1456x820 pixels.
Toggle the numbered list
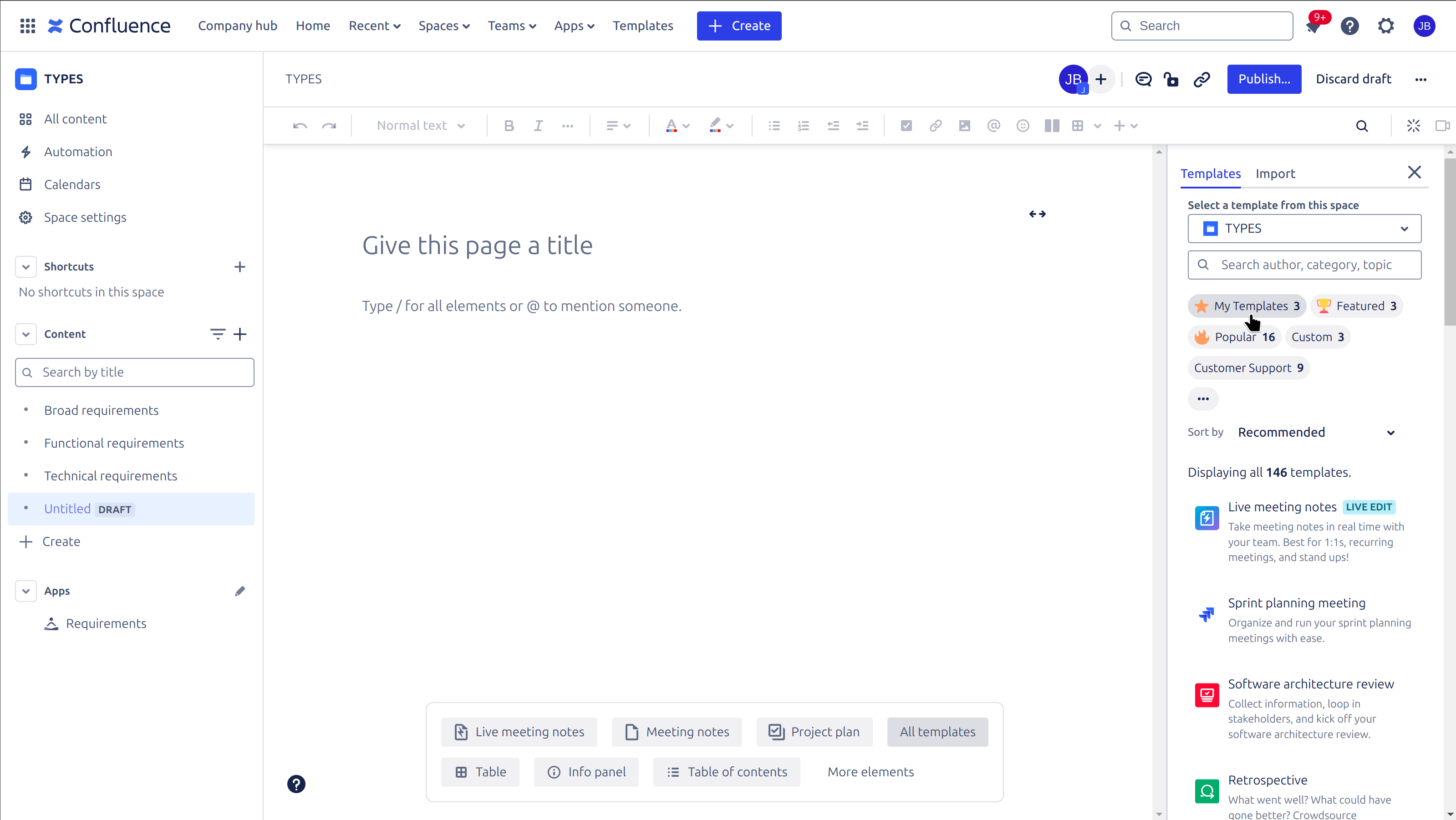coord(803,126)
